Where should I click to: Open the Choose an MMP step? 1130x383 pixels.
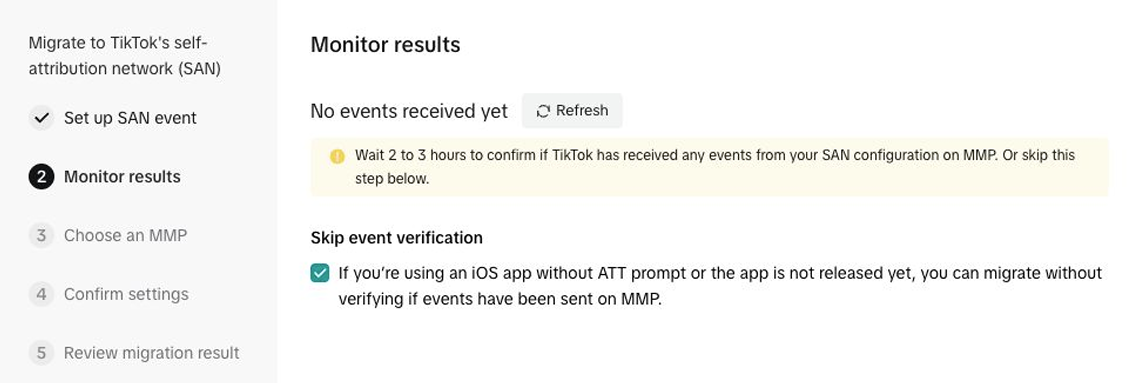pos(125,235)
